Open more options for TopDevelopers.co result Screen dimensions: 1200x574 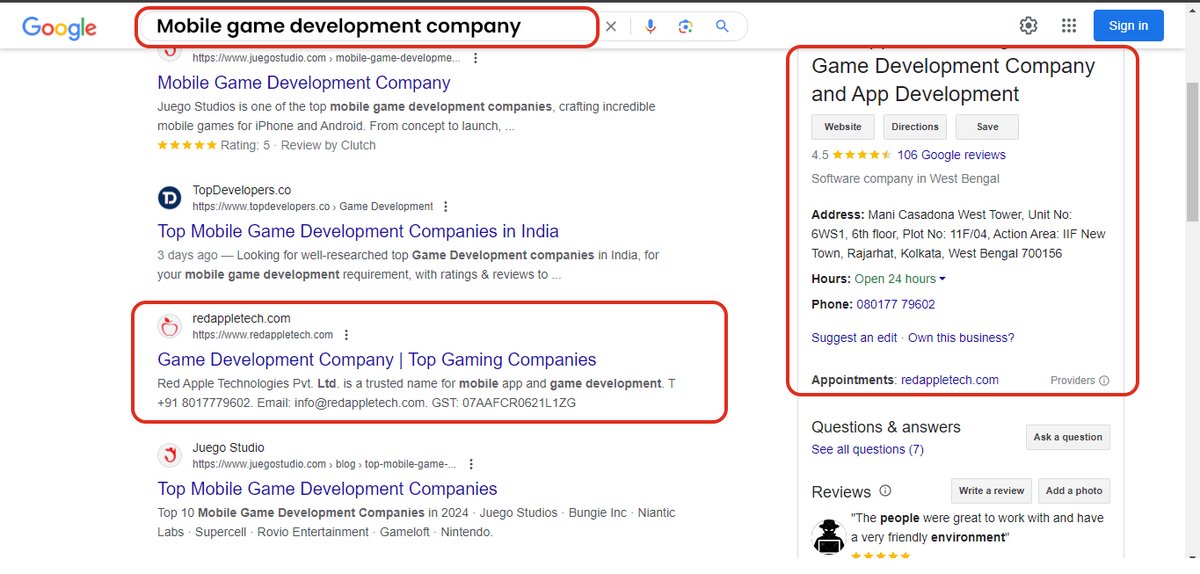coord(445,207)
